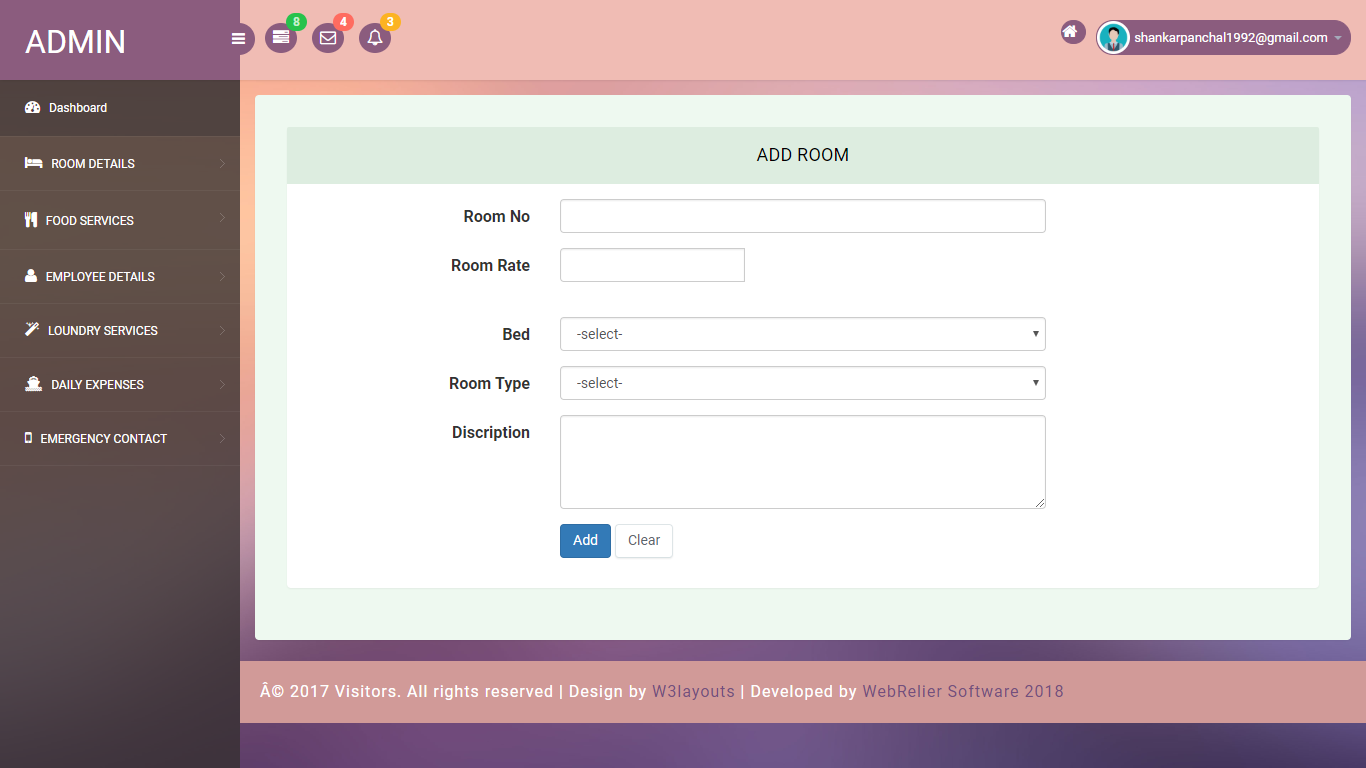This screenshot has height=768, width=1366.
Task: Expand Room Details chevron arrow
Action: point(222,164)
